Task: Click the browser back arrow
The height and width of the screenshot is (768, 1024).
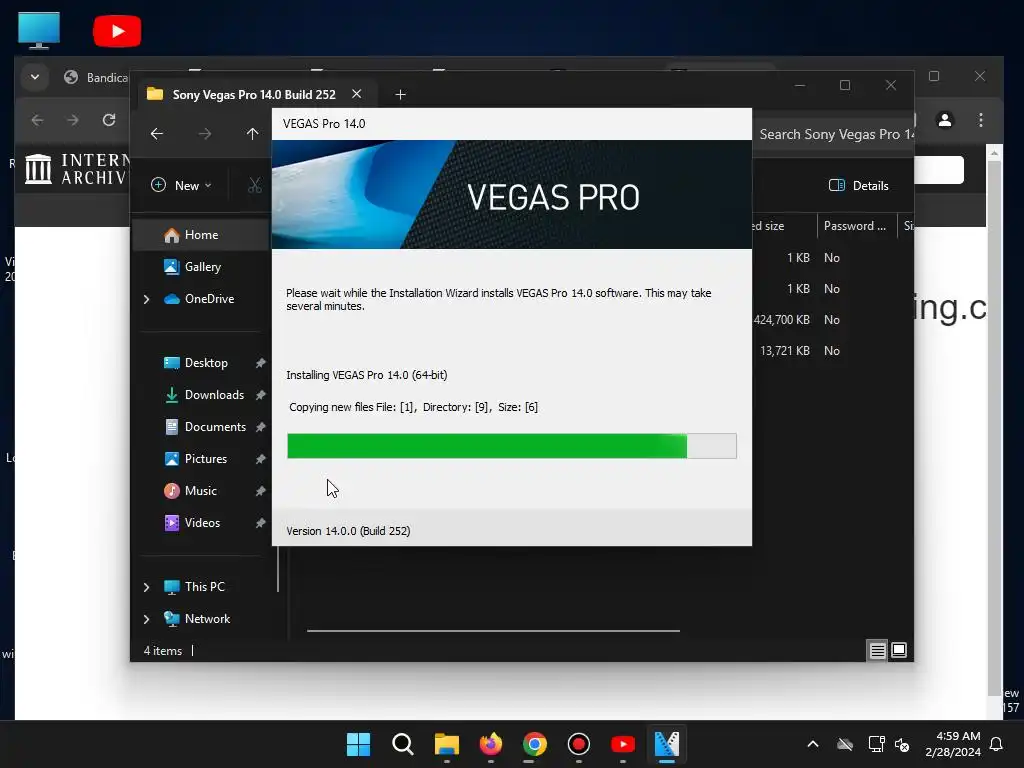Action: 37,120
